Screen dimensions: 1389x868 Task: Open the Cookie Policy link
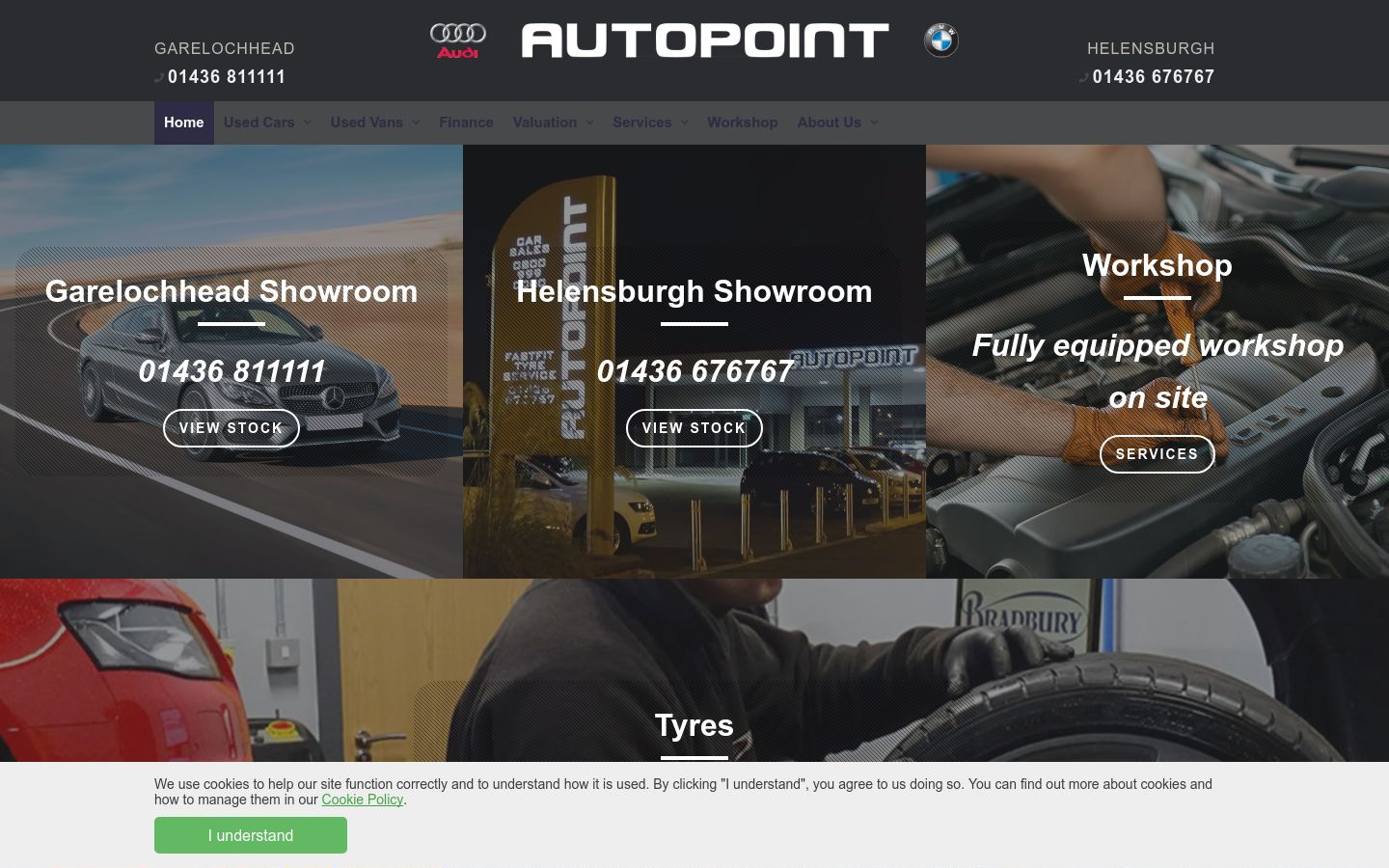[x=362, y=800]
